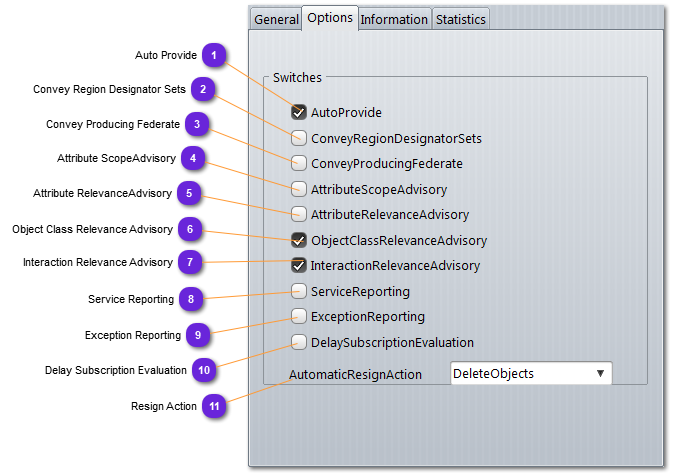Uncheck the AutoProvide checkbox
Viewport: 673px width, 476px height.
coord(299,113)
